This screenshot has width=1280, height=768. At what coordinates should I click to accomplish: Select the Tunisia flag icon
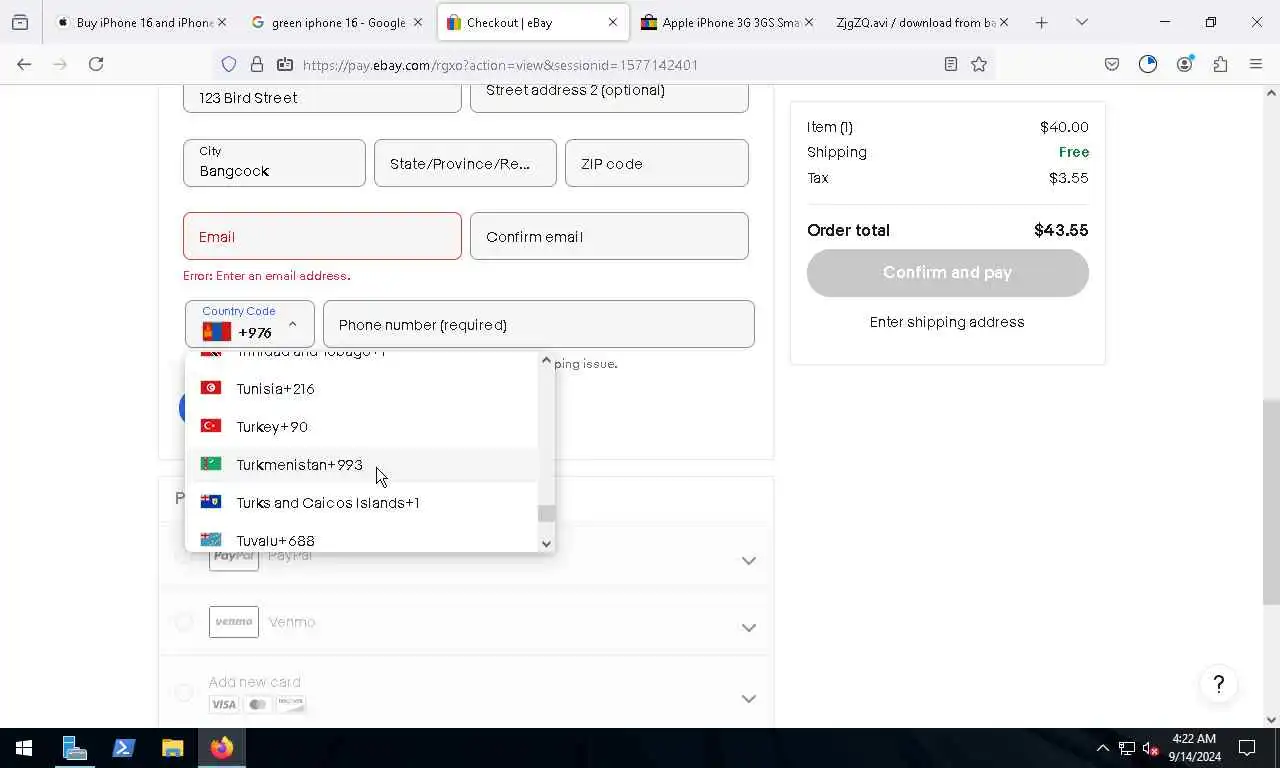(211, 388)
